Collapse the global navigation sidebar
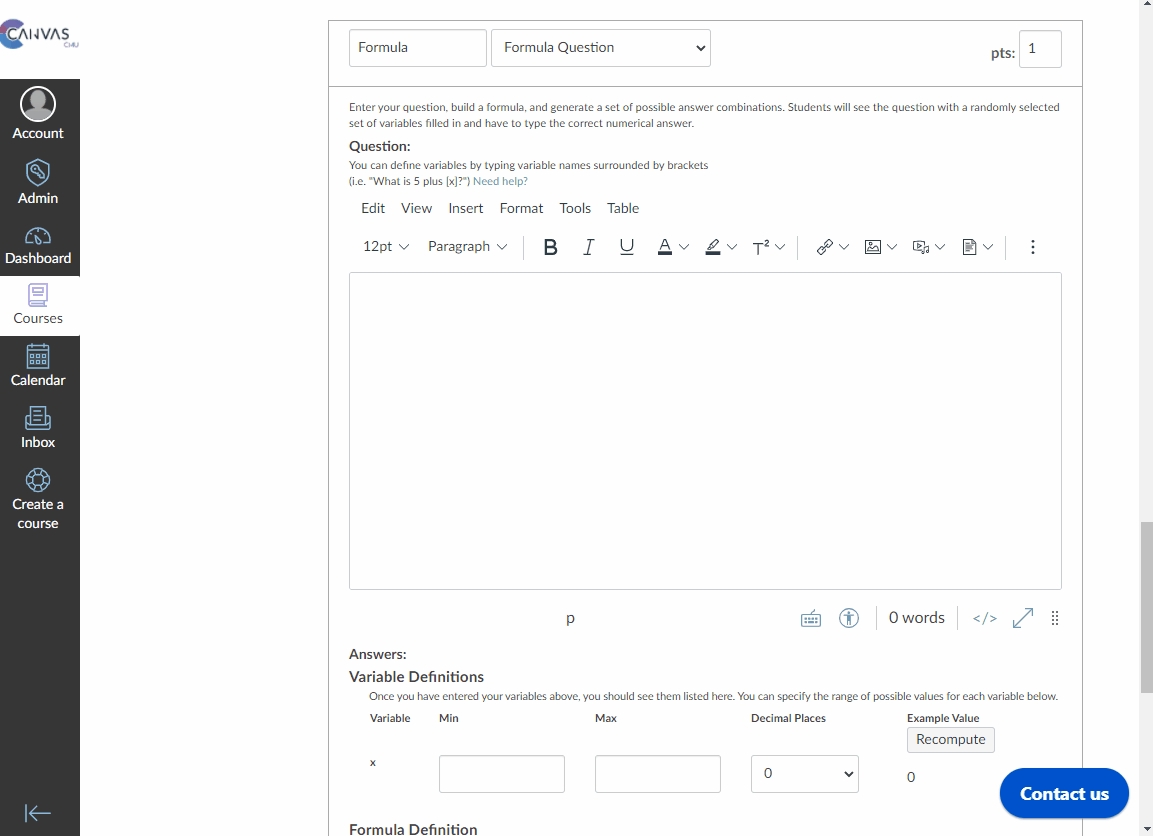1153x836 pixels. point(38,813)
